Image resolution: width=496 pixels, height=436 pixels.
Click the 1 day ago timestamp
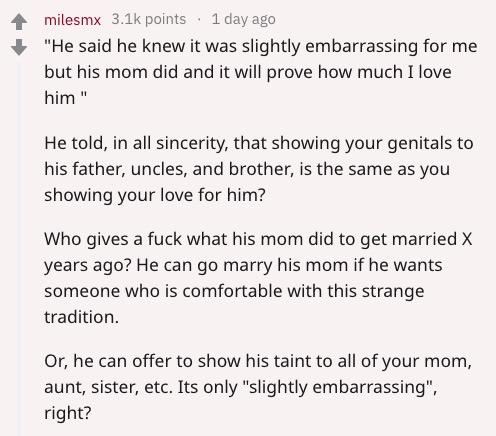pos(243,19)
